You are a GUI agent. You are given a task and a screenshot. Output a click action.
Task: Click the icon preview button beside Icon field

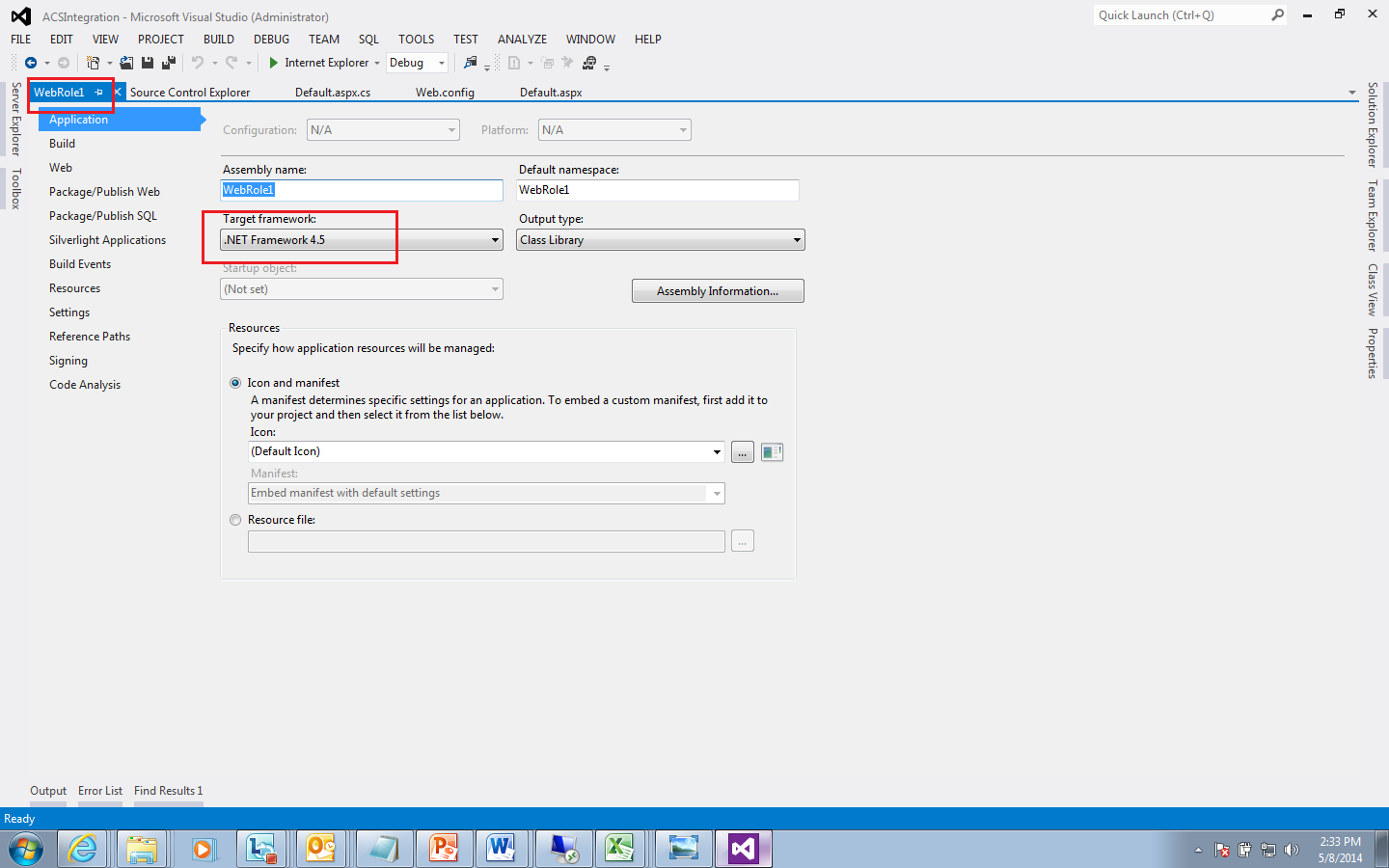pos(772,452)
